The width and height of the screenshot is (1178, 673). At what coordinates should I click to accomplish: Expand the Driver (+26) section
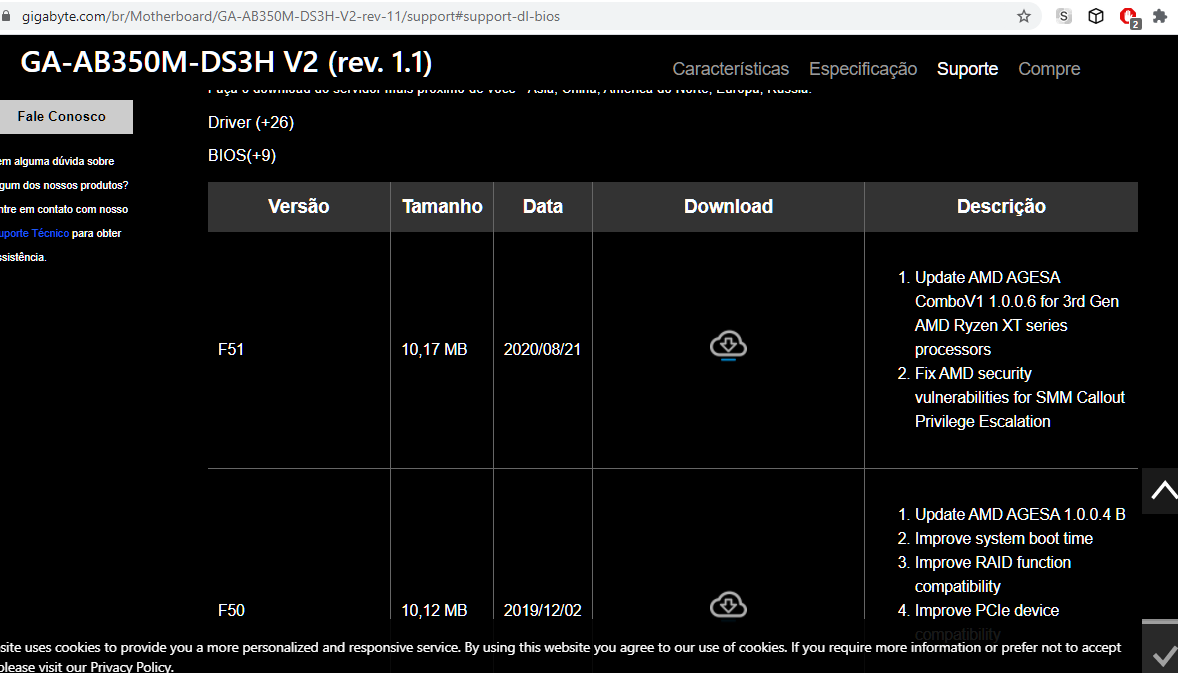tap(251, 122)
